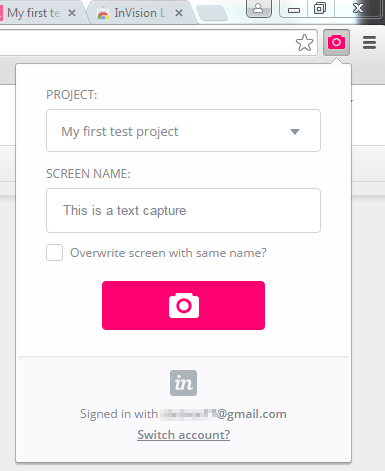Open a new tab with blank tab button
The image size is (385, 471).
click(212, 13)
